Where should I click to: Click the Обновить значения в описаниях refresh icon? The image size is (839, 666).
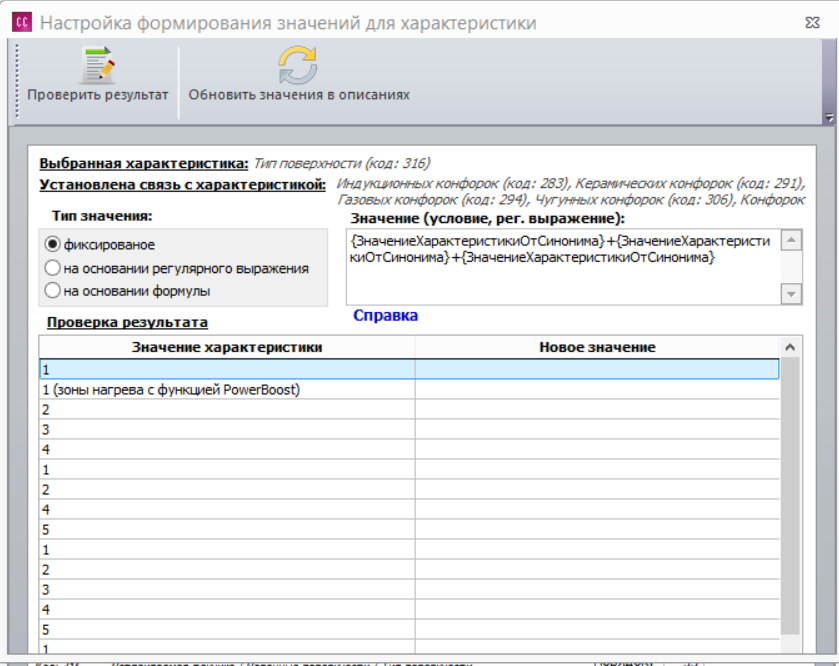click(298, 65)
